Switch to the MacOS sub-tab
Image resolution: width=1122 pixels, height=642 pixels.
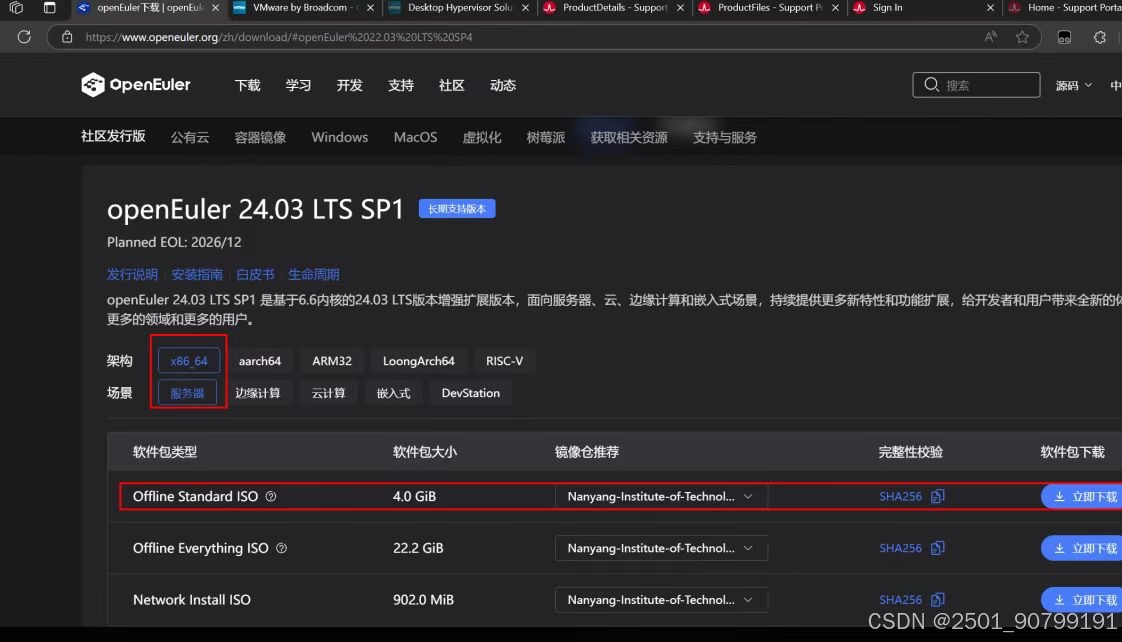[x=415, y=137]
